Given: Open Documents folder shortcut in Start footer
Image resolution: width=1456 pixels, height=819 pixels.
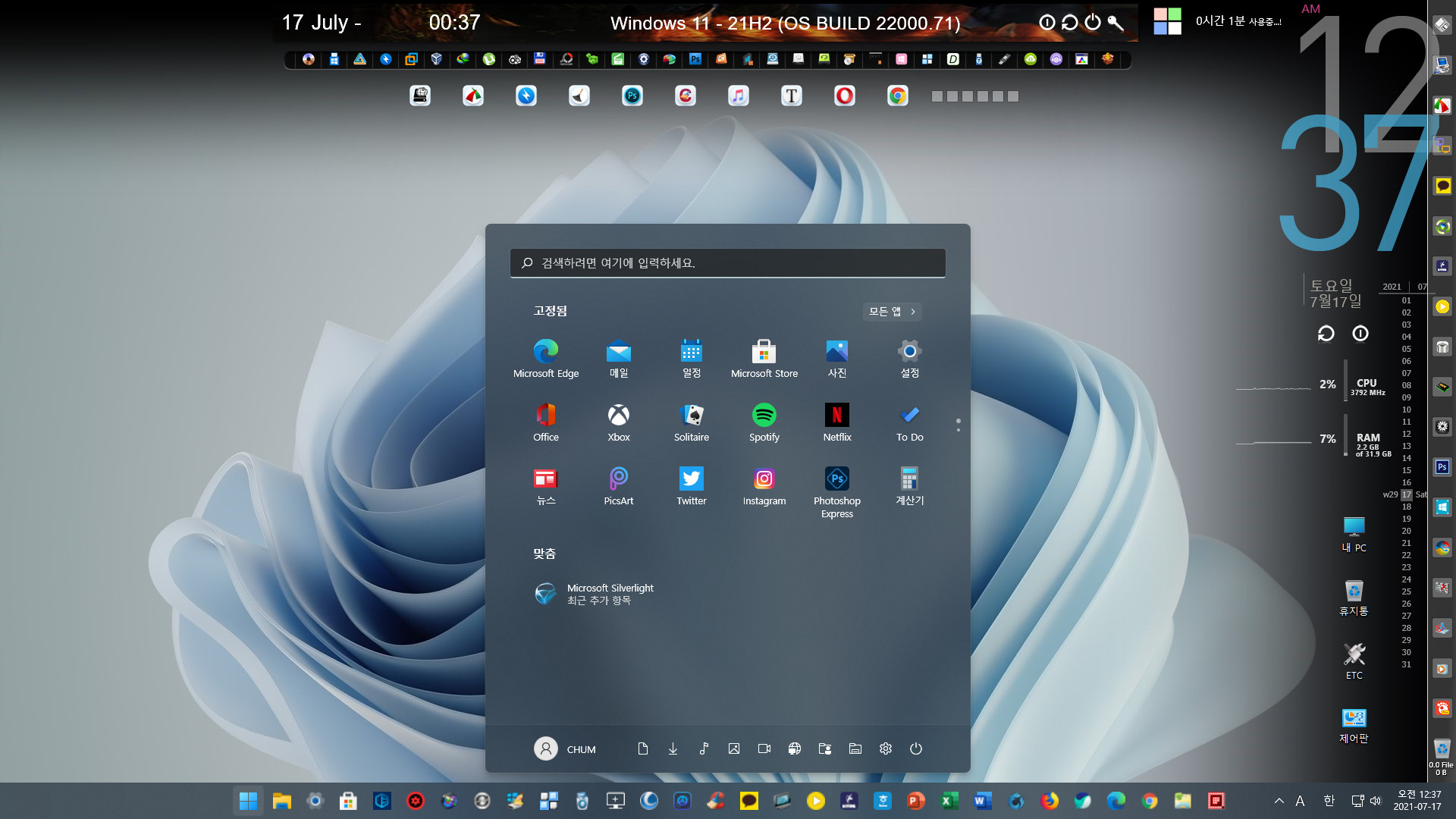Looking at the screenshot, I should pos(643,749).
